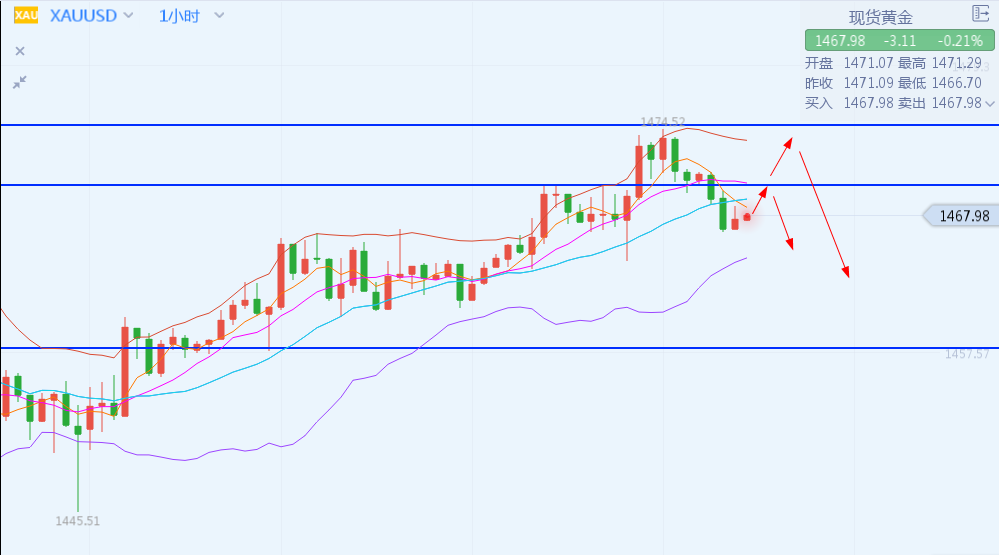Select the topmost blue horizontal line
The height and width of the screenshot is (555, 999).
click(x=400, y=125)
